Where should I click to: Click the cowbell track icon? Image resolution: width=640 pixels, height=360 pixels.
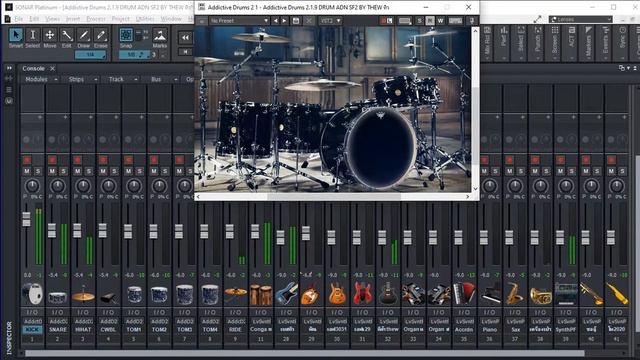109,297
